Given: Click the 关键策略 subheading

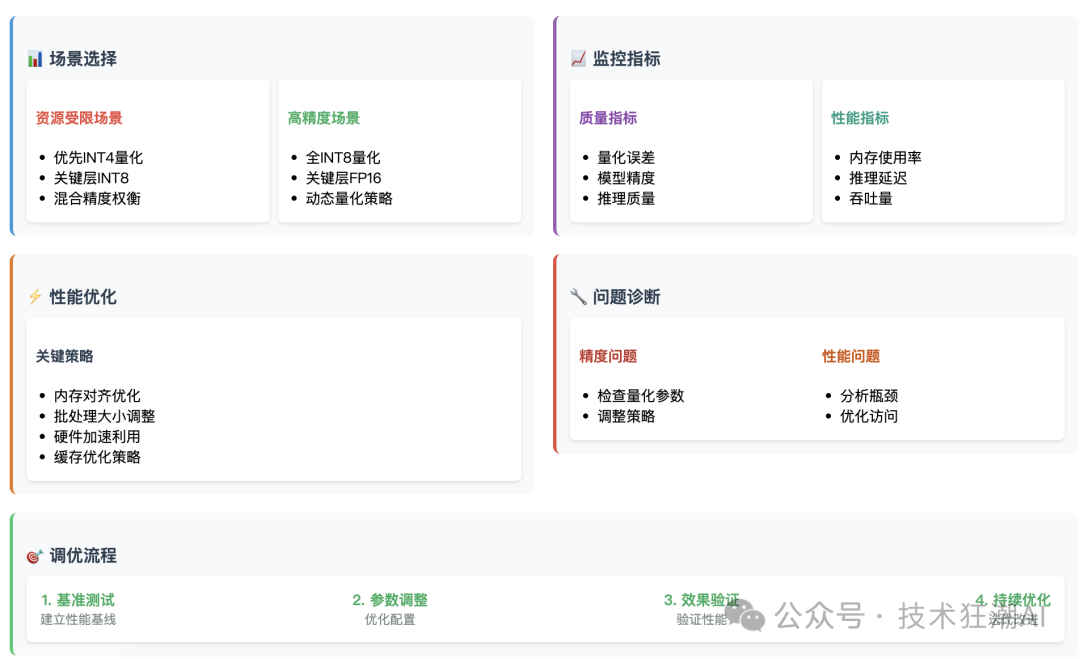Looking at the screenshot, I should coord(65,356).
